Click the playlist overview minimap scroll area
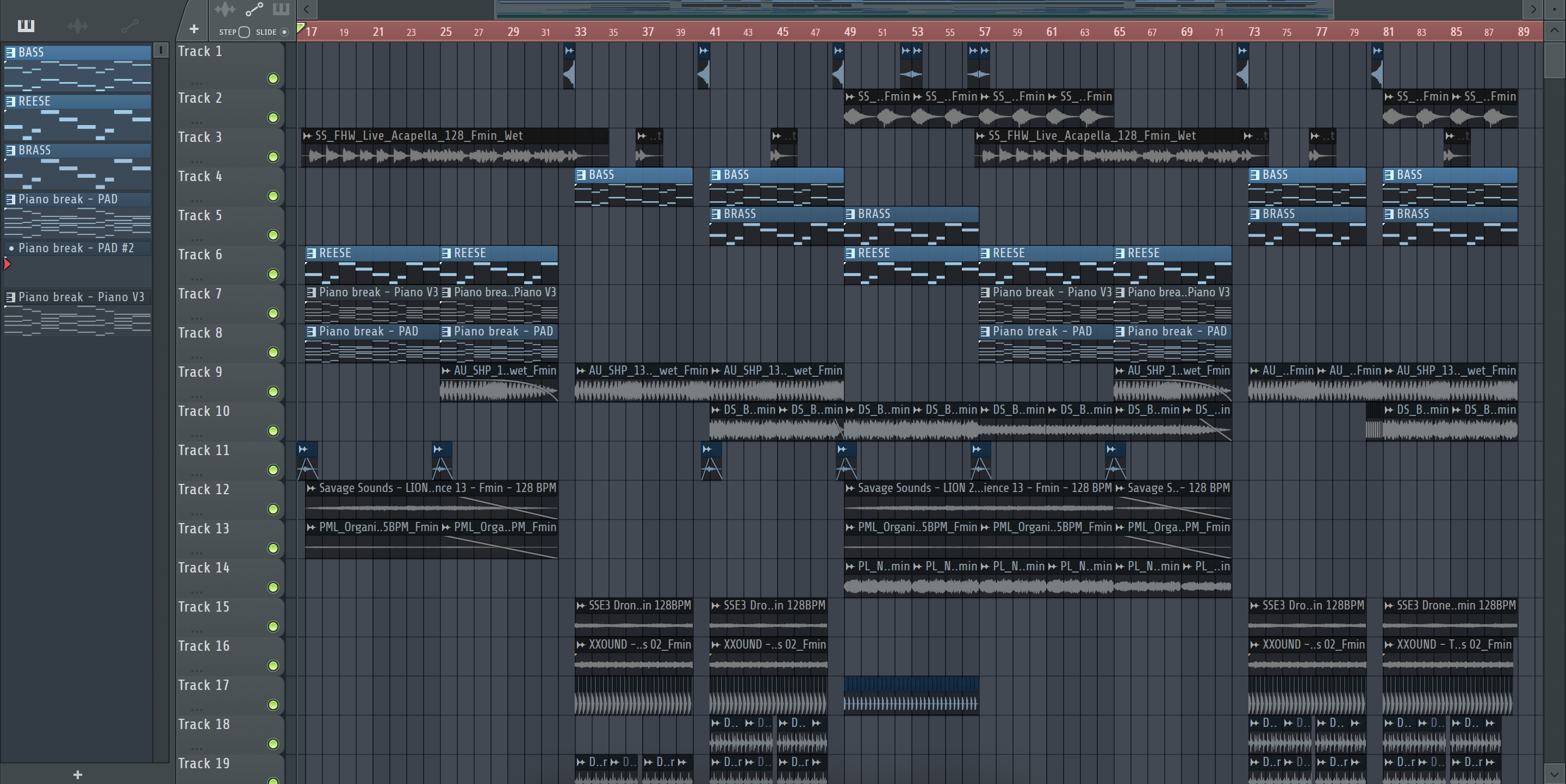 pos(914,9)
